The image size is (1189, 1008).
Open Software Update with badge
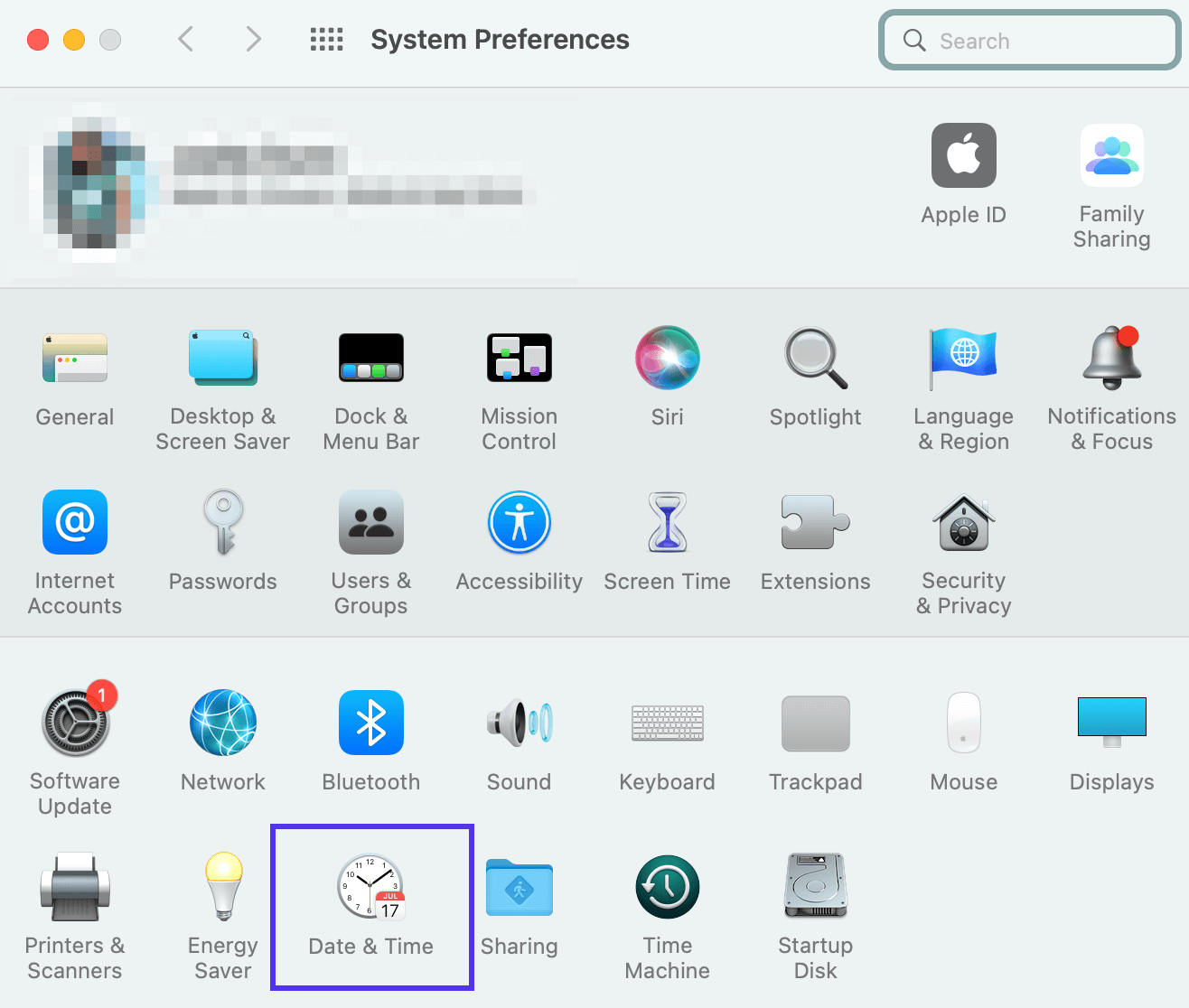point(76,723)
